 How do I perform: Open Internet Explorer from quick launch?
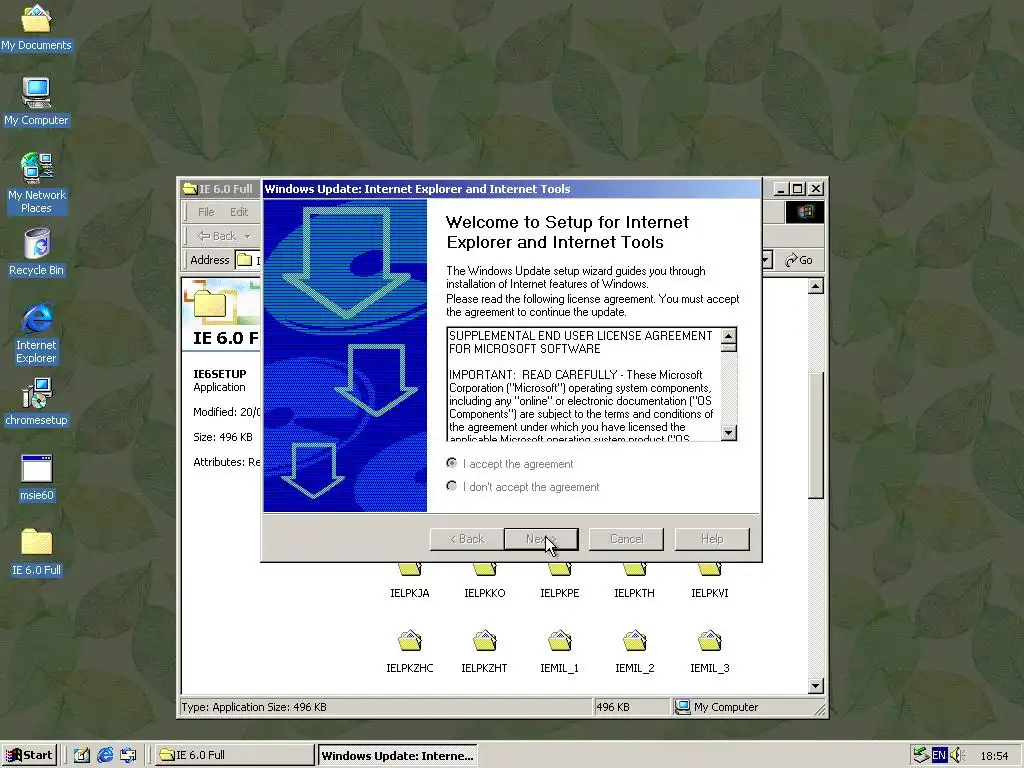pos(105,755)
